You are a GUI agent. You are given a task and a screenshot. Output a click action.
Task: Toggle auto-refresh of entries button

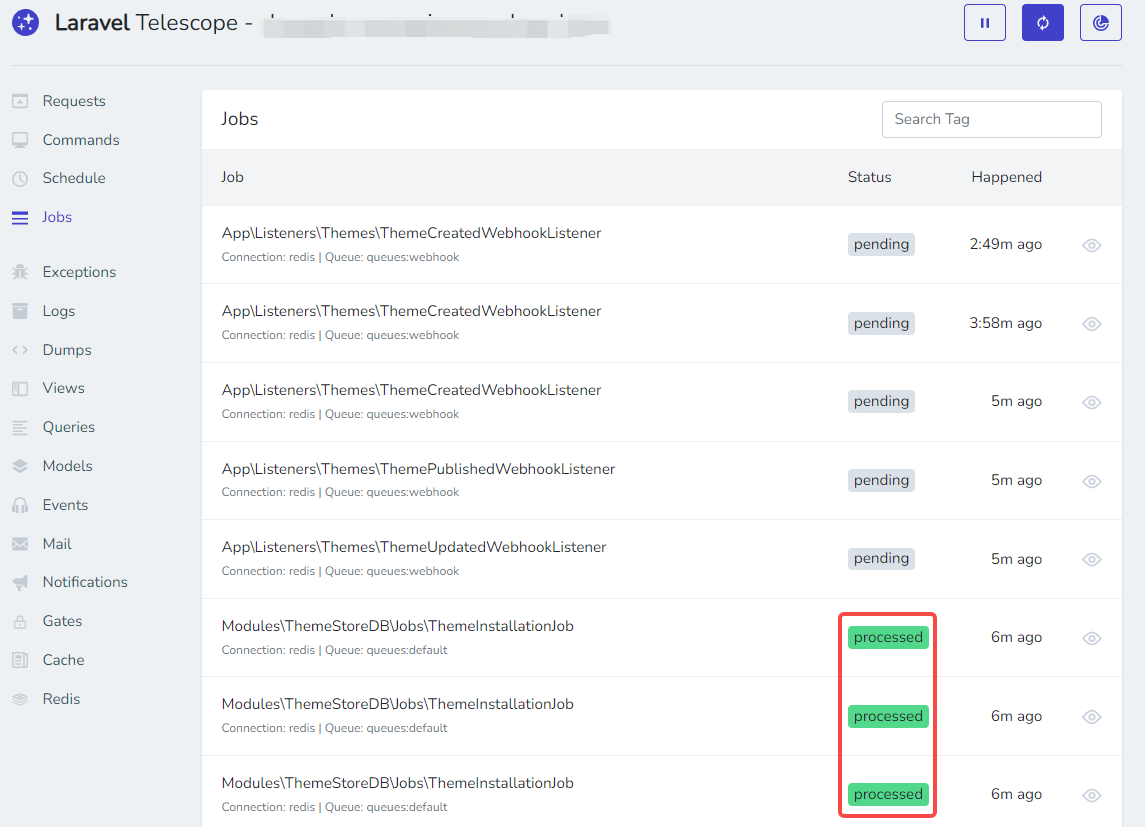point(1042,23)
